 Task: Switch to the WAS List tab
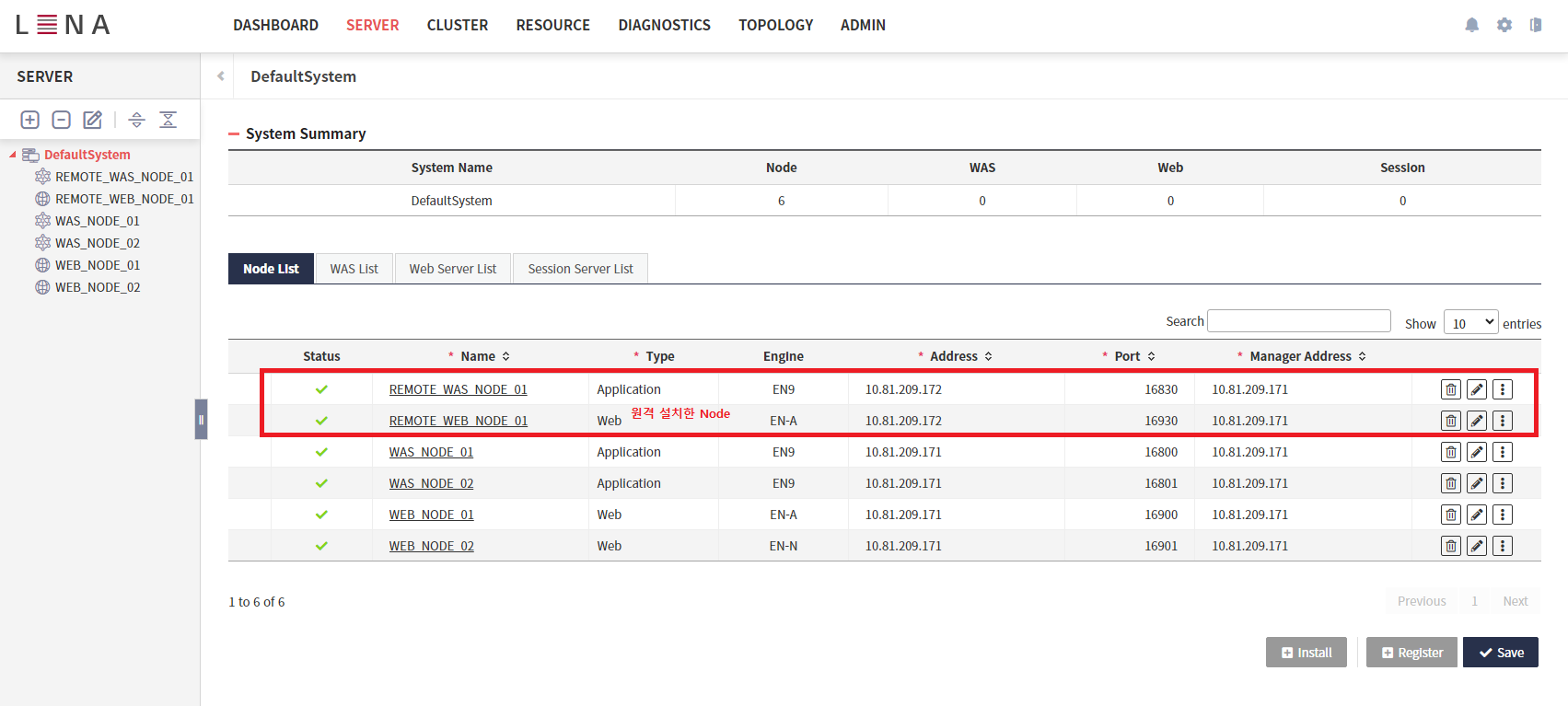354,269
